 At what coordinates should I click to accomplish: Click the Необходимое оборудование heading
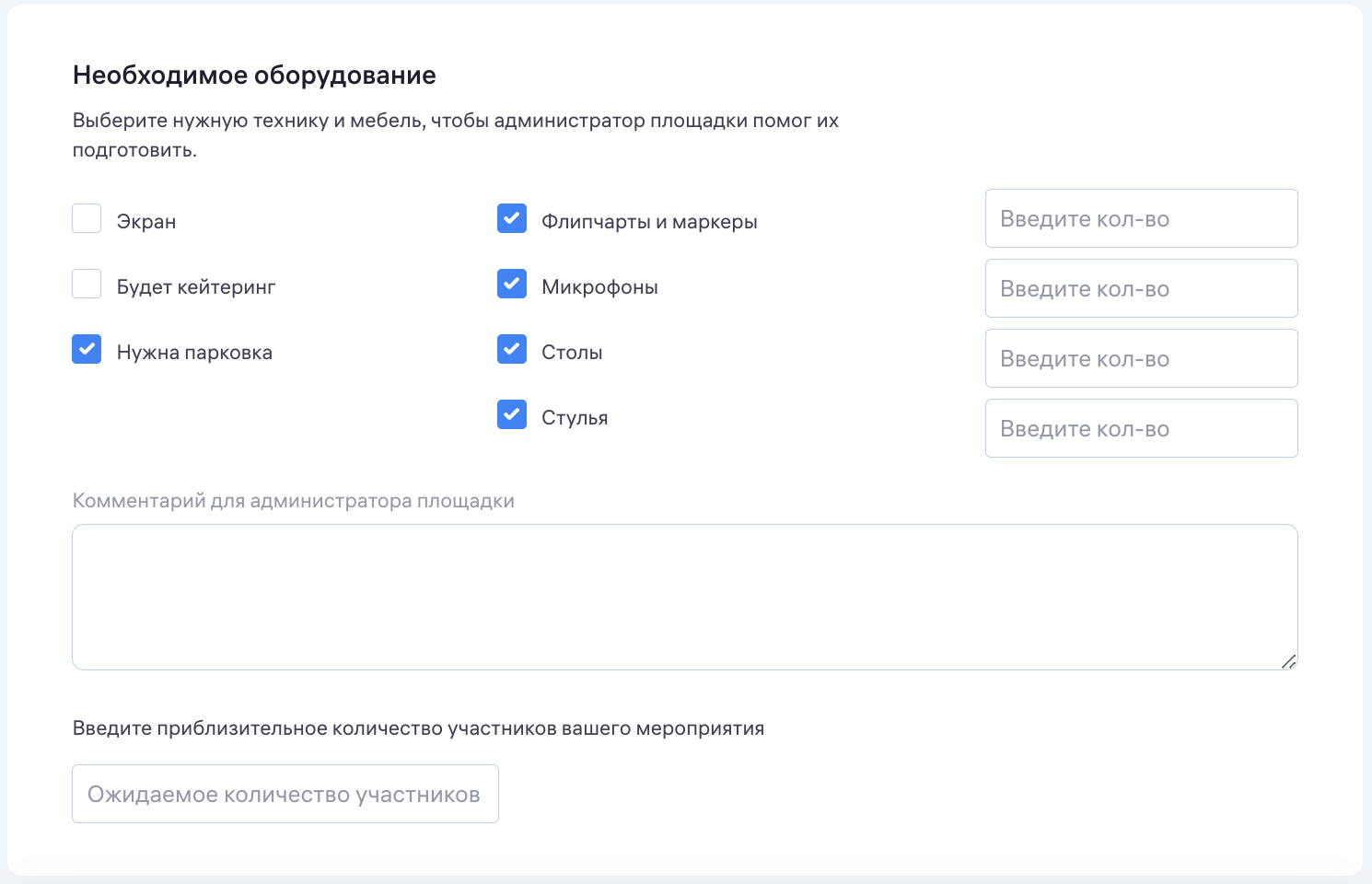[x=254, y=76]
